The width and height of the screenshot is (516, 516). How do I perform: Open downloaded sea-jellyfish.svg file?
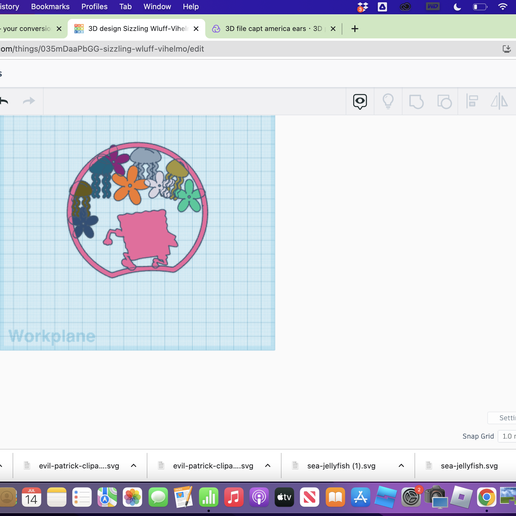click(x=469, y=466)
